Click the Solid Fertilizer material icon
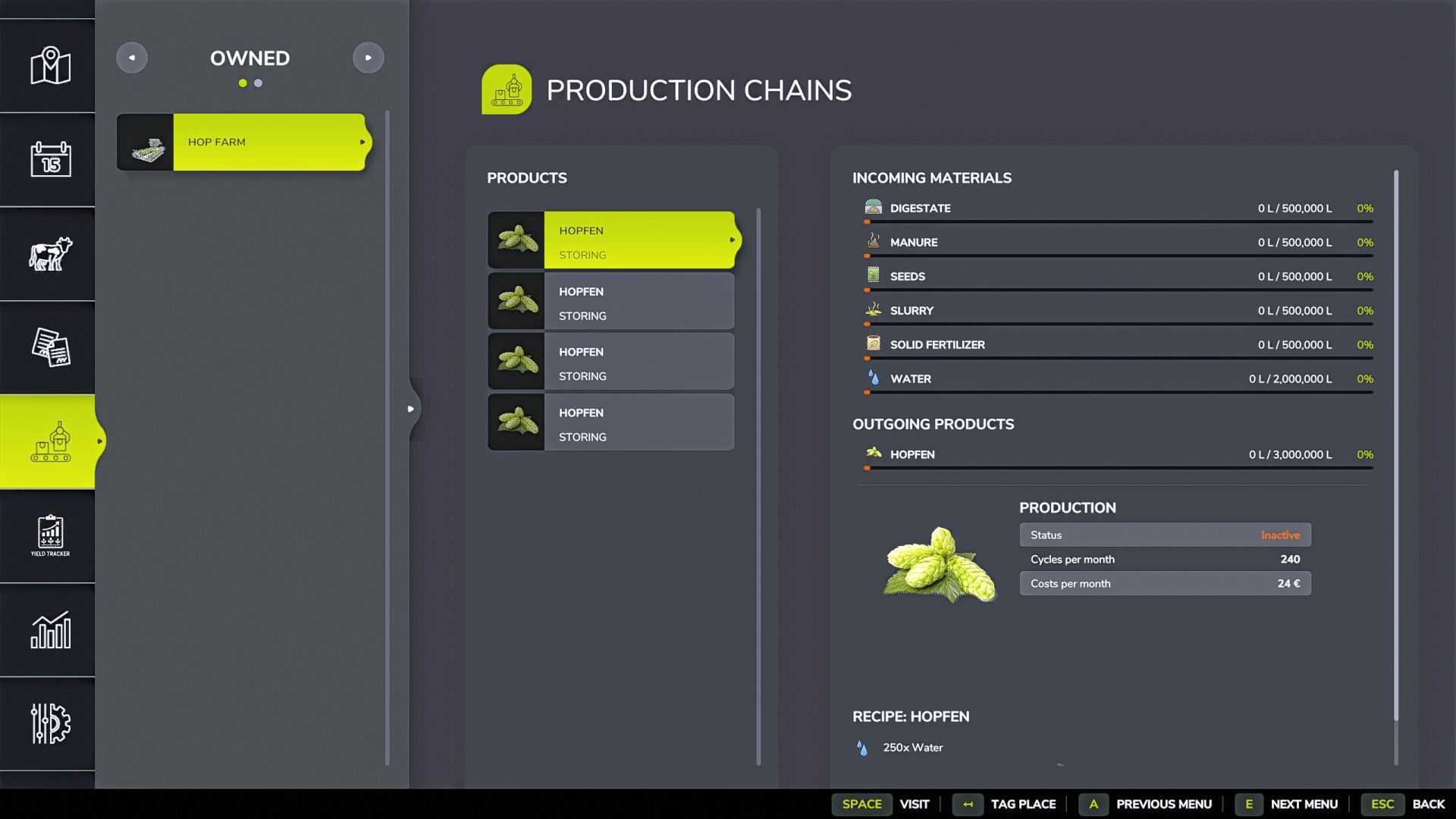The height and width of the screenshot is (819, 1456). [874, 344]
